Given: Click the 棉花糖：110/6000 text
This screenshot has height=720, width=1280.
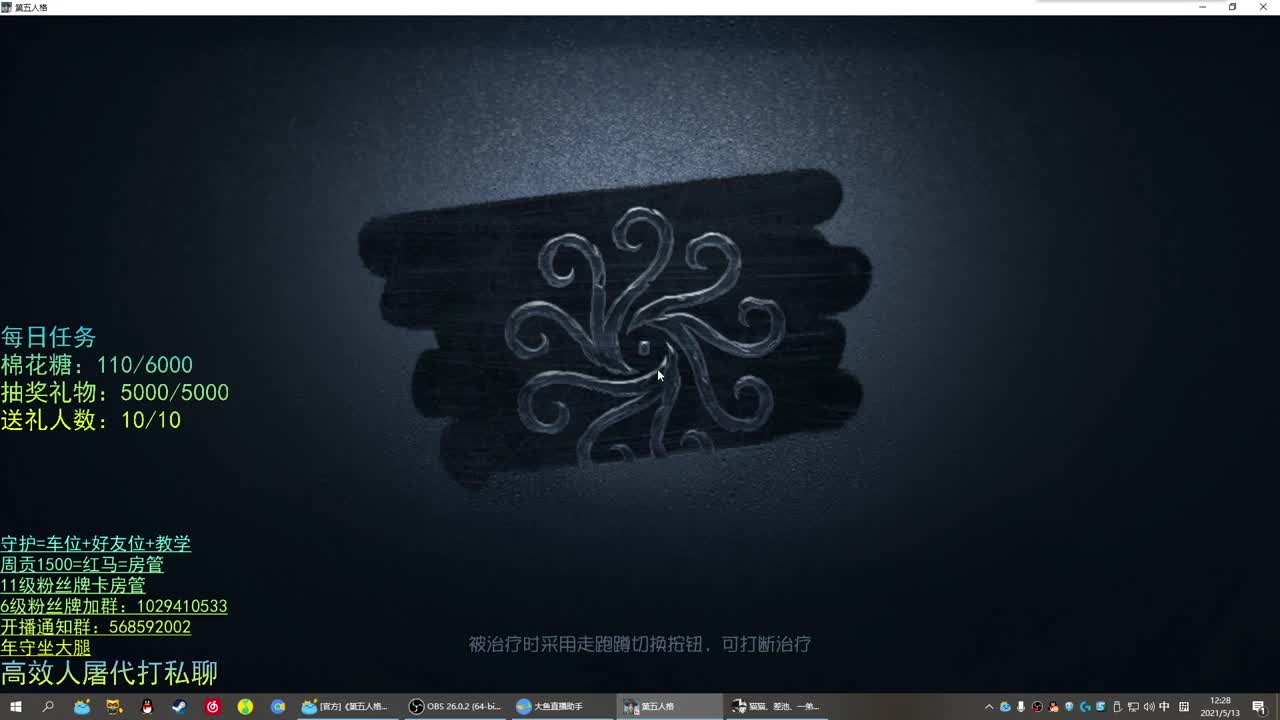Looking at the screenshot, I should click(97, 365).
